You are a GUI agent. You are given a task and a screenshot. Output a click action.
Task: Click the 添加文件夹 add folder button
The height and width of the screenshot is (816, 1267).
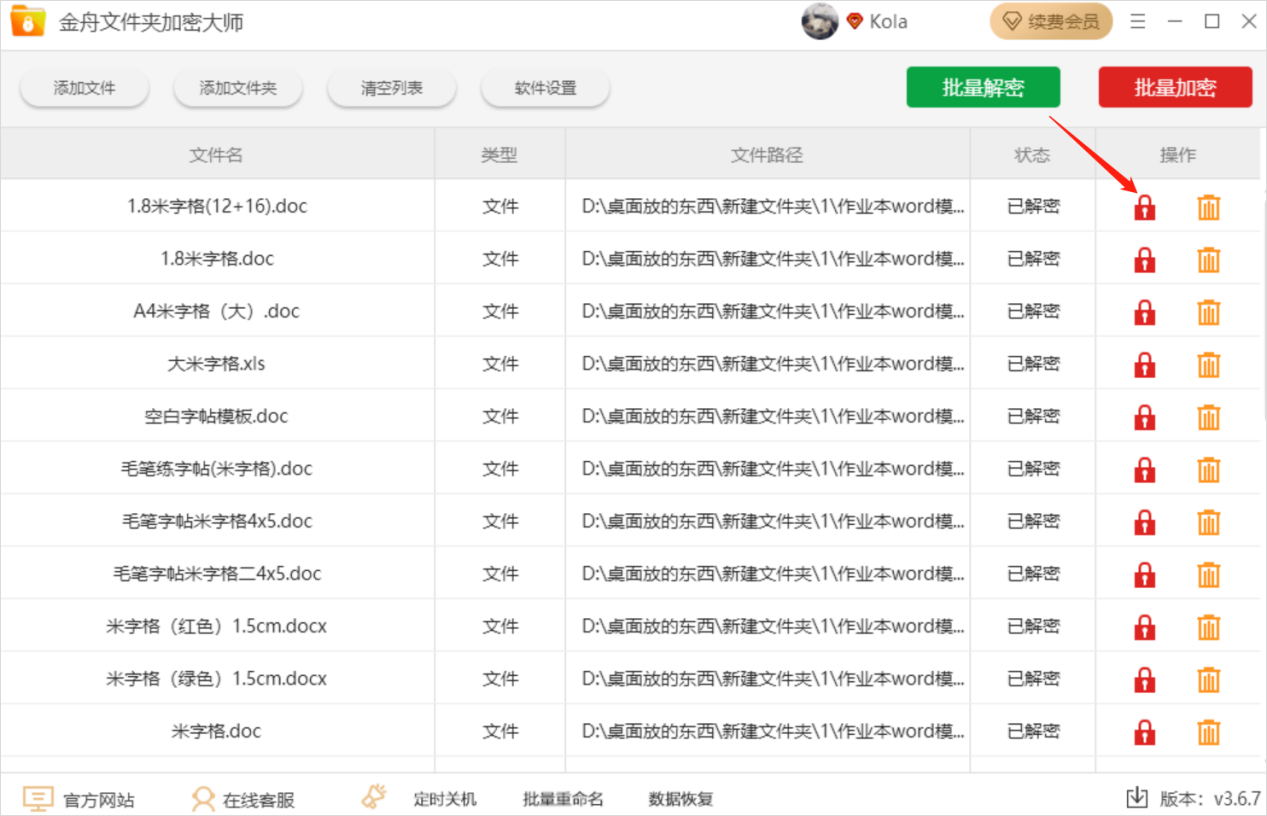pos(237,87)
